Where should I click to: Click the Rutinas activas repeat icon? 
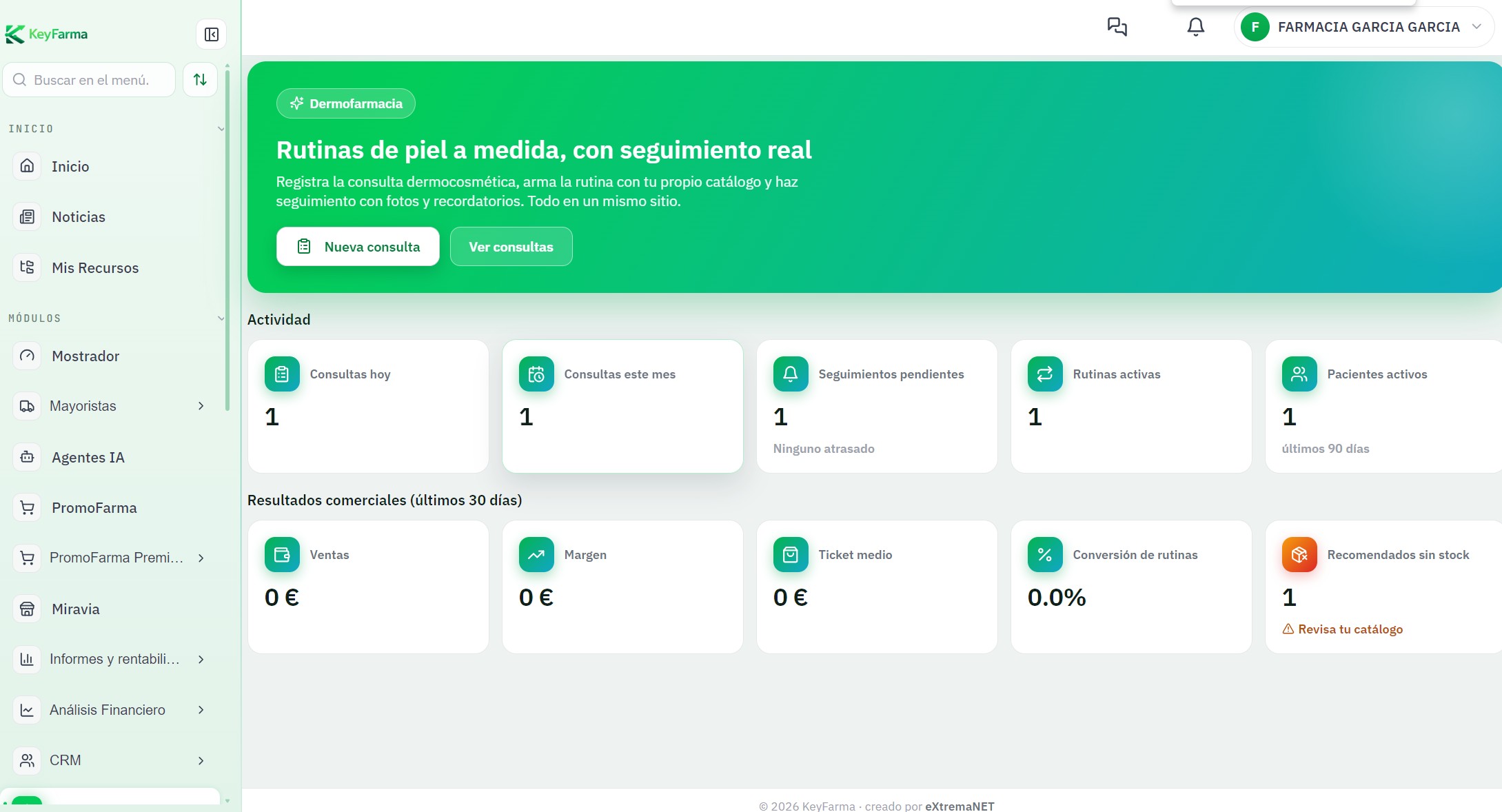(1045, 374)
